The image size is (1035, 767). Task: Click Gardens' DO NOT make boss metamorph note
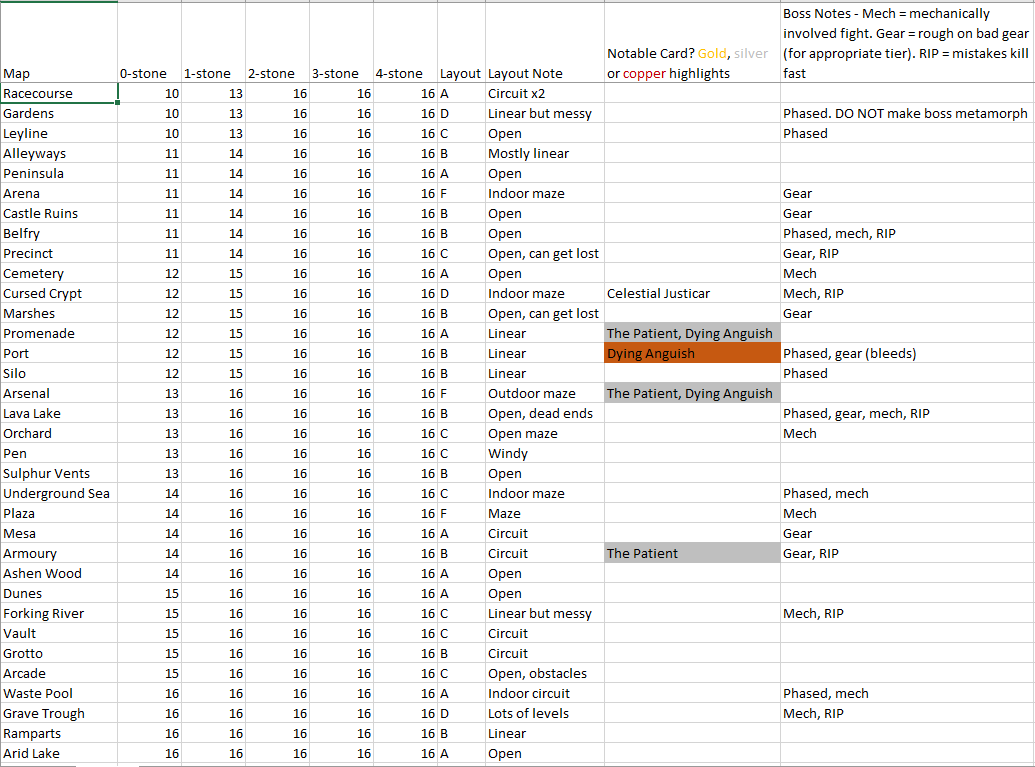click(x=907, y=114)
